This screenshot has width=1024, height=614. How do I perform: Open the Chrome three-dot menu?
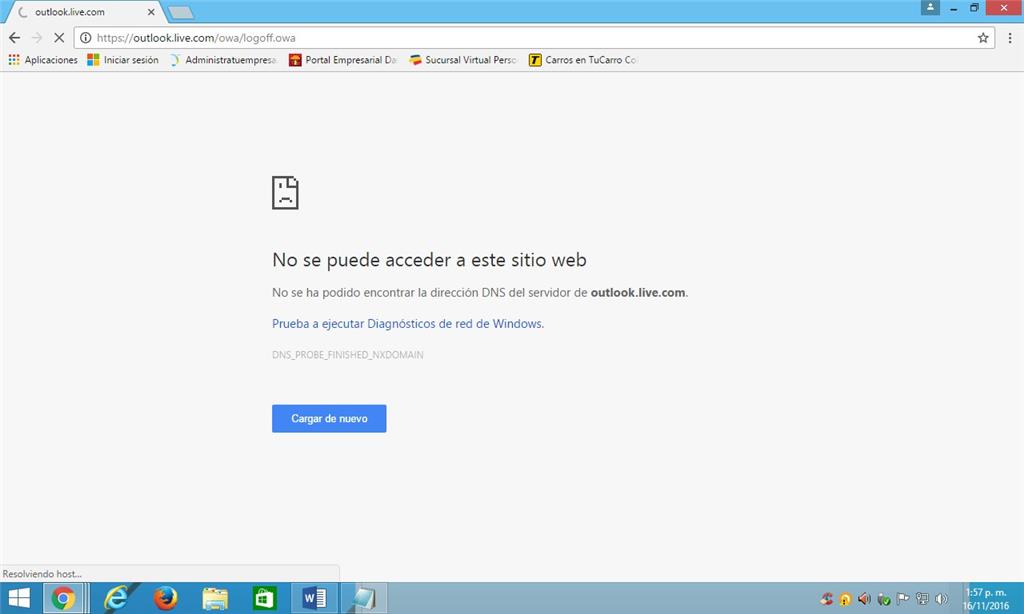tap(1010, 38)
